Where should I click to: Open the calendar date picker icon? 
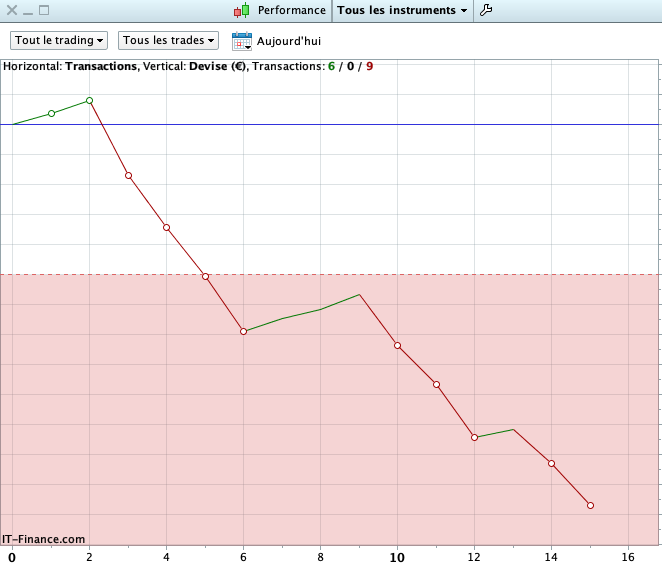tap(241, 41)
